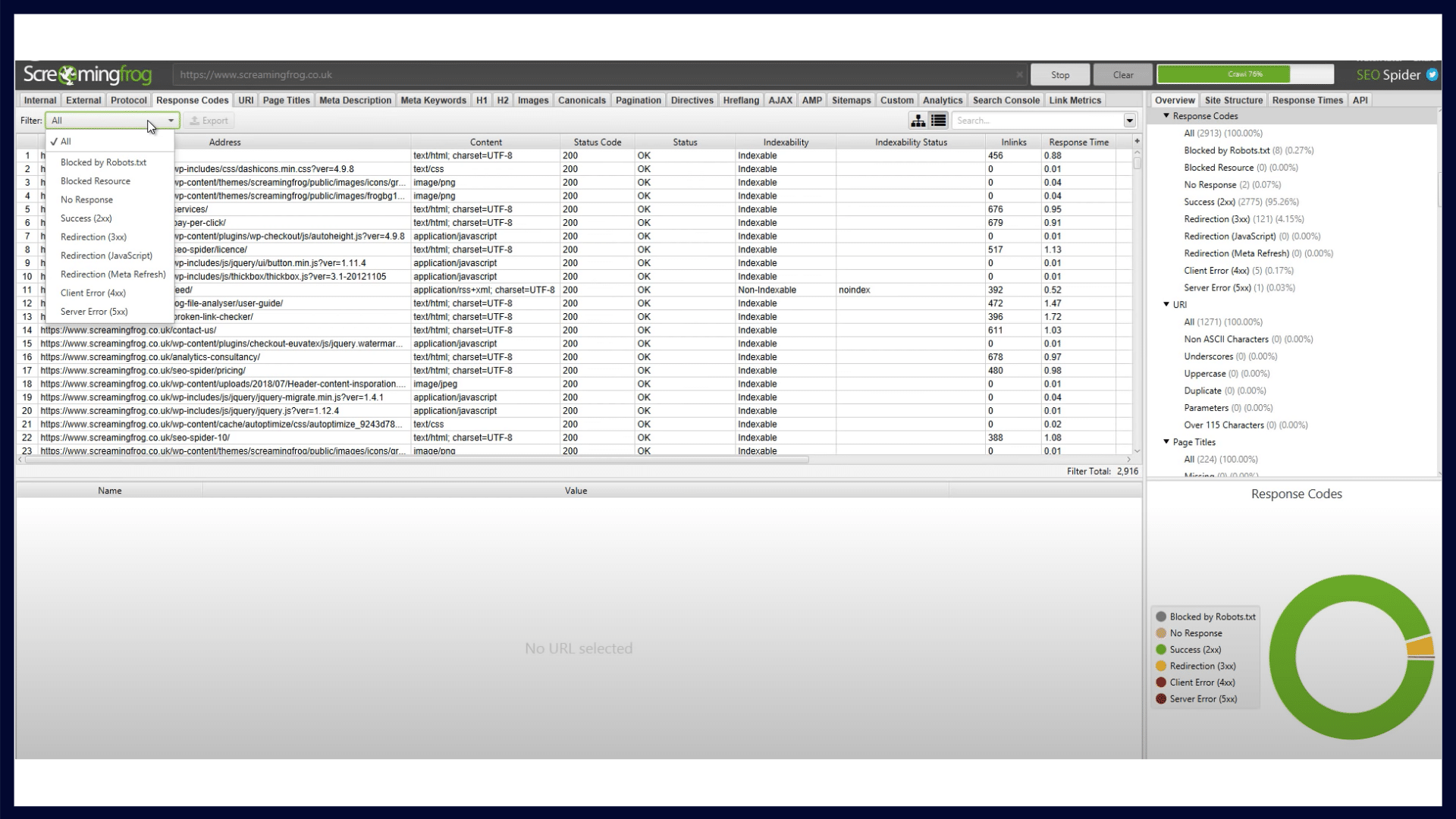Open the API tab

tap(1360, 100)
